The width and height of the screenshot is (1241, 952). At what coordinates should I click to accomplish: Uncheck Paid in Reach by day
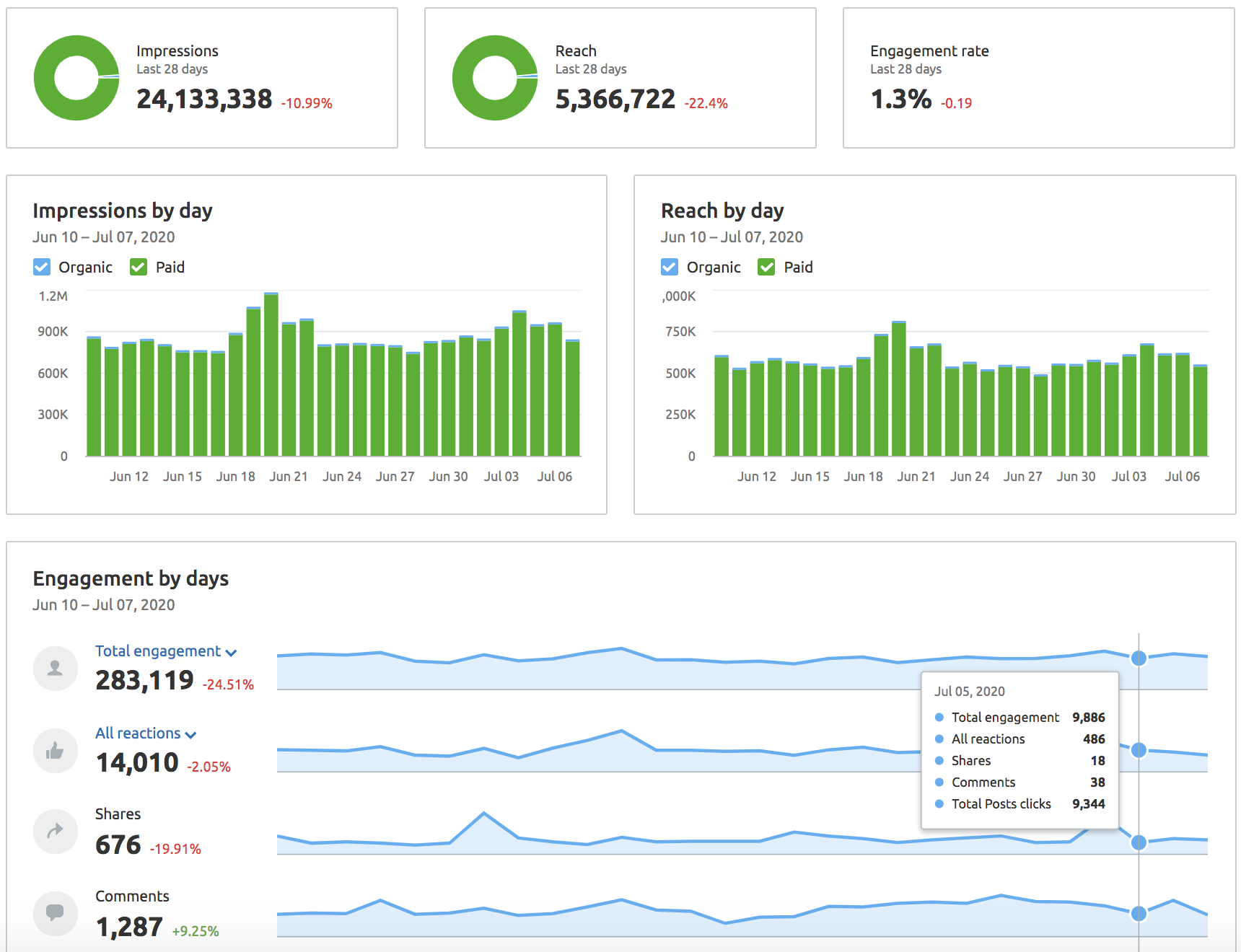pos(766,268)
